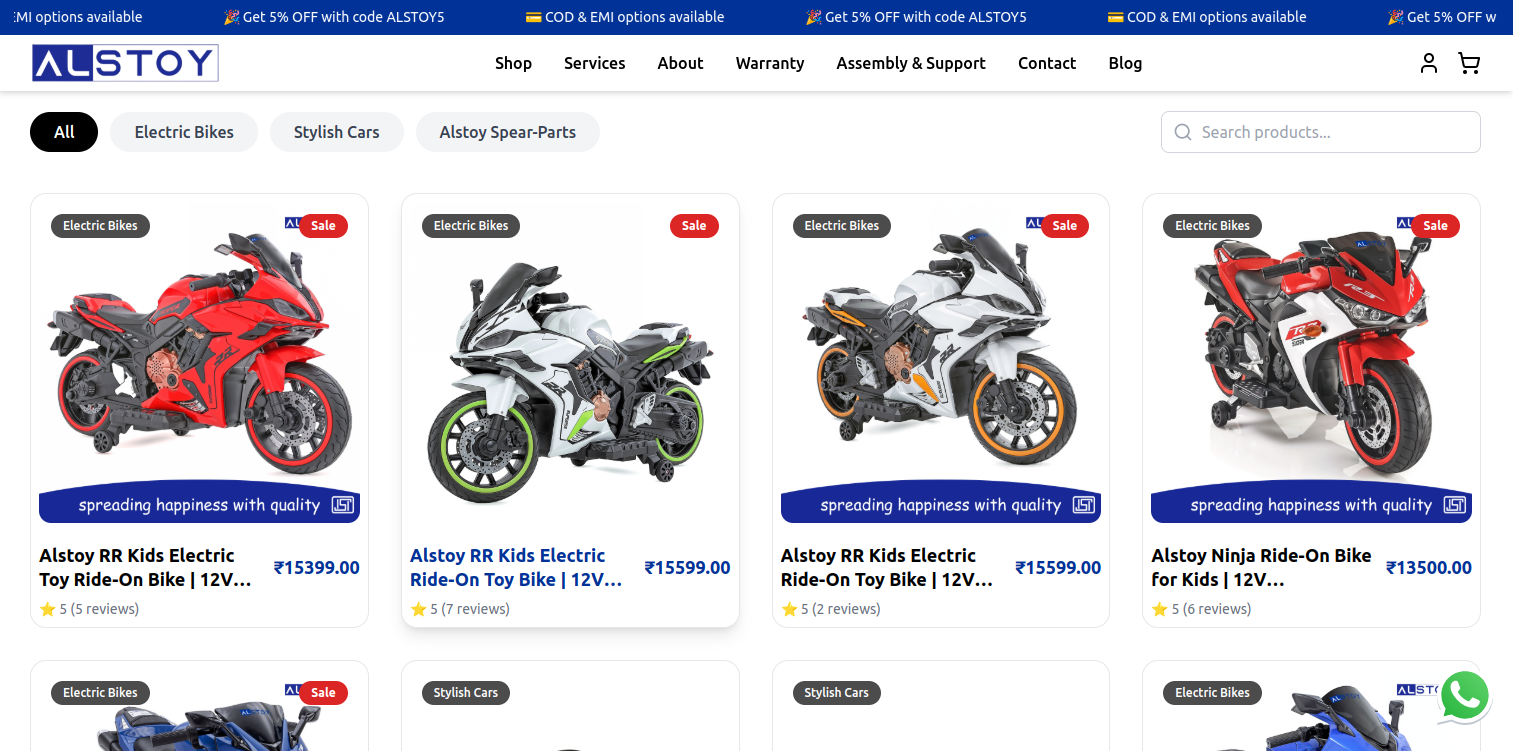Select the All filter pill
1513x751 pixels.
[64, 132]
